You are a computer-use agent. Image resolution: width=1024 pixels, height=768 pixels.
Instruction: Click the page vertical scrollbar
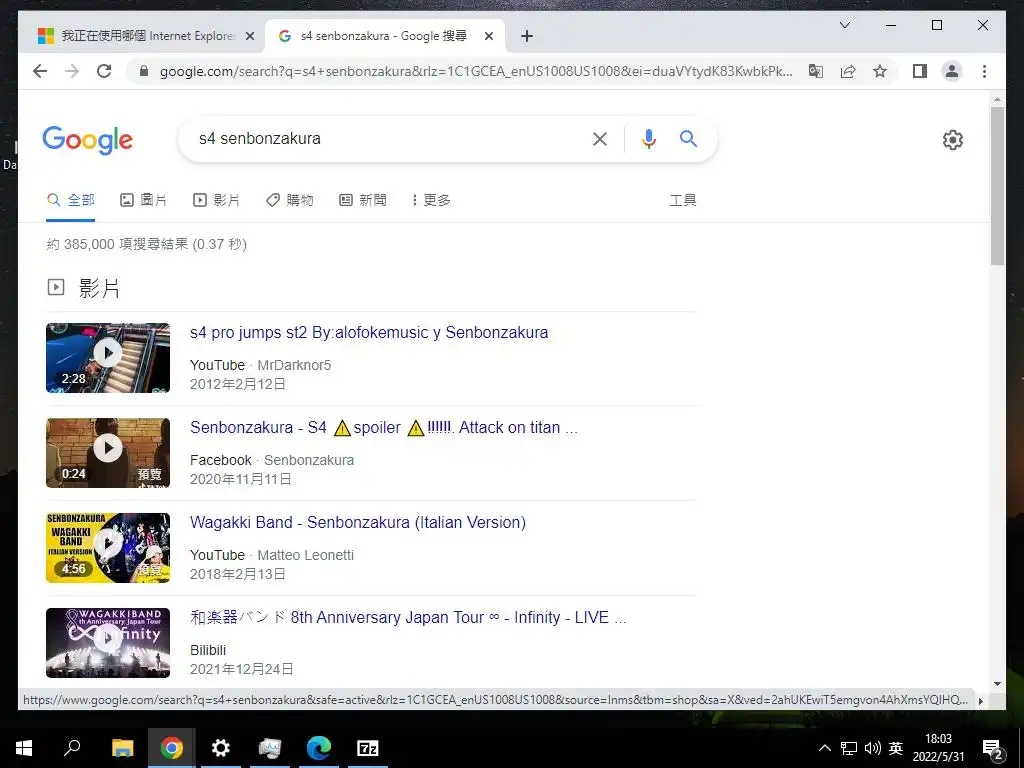pyautogui.click(x=997, y=185)
